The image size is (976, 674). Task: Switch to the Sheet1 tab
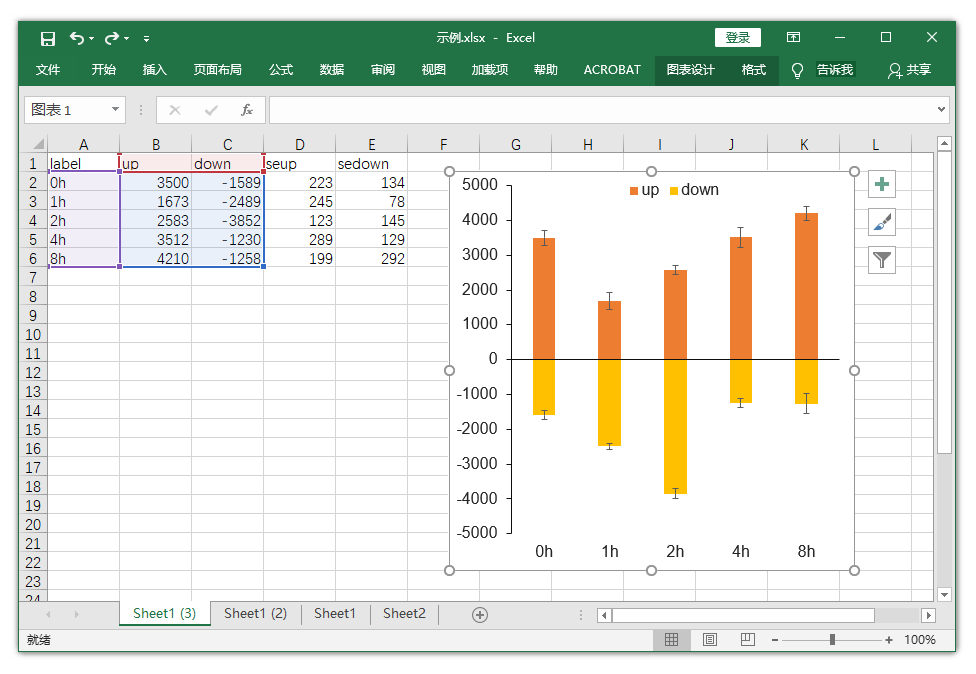click(335, 614)
